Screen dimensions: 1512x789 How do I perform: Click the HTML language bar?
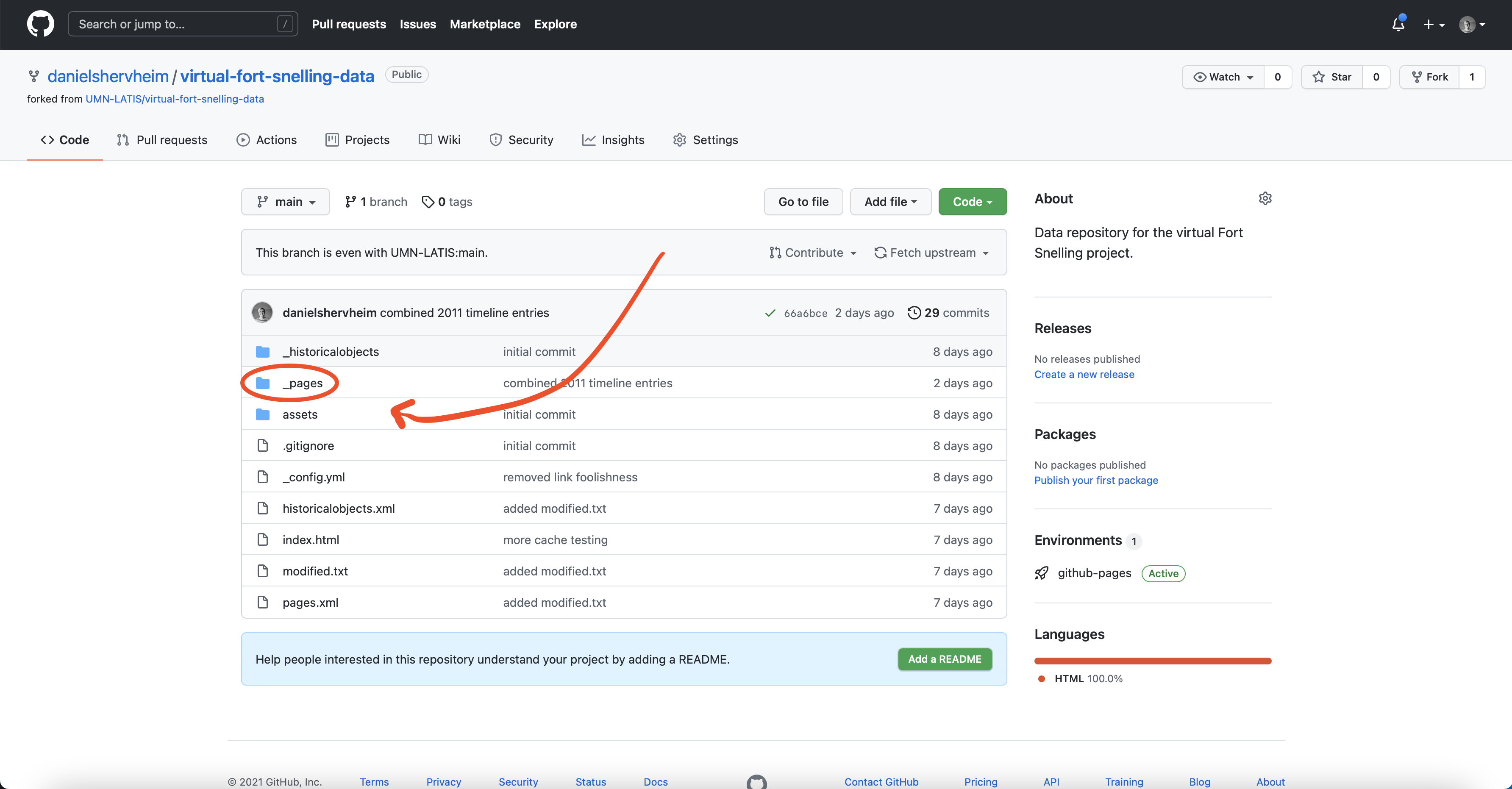tap(1153, 661)
